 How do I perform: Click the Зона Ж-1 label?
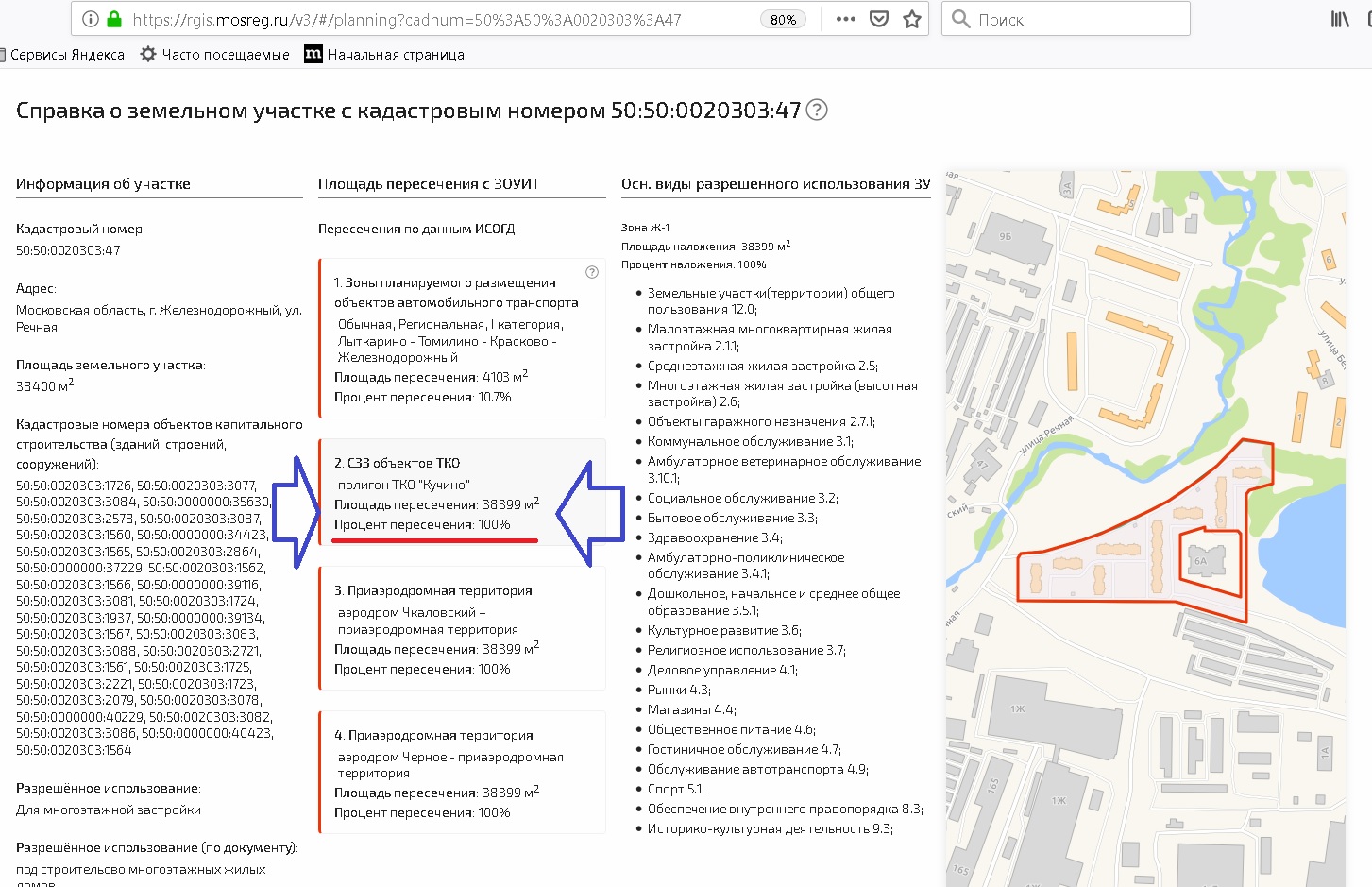[x=646, y=228]
